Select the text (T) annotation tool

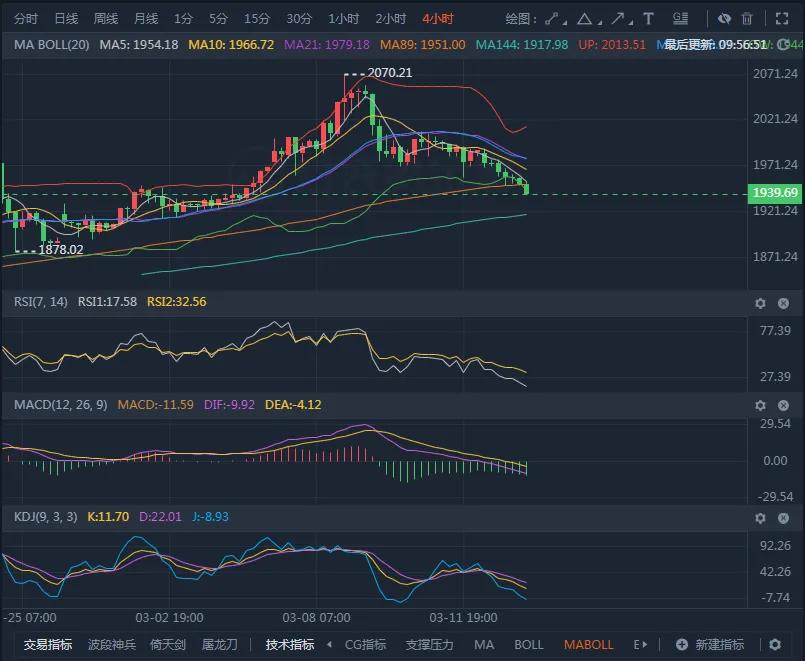coord(648,17)
